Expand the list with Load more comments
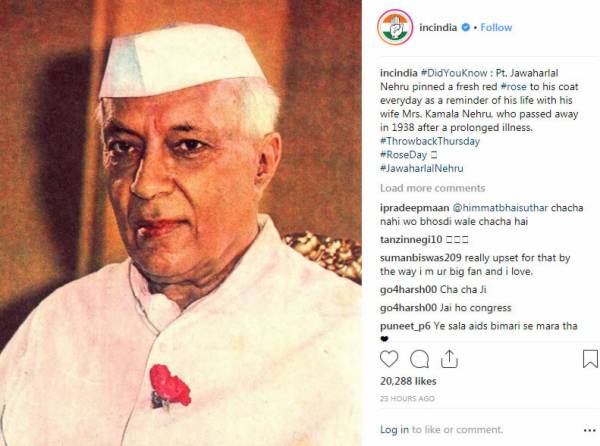 point(432,188)
